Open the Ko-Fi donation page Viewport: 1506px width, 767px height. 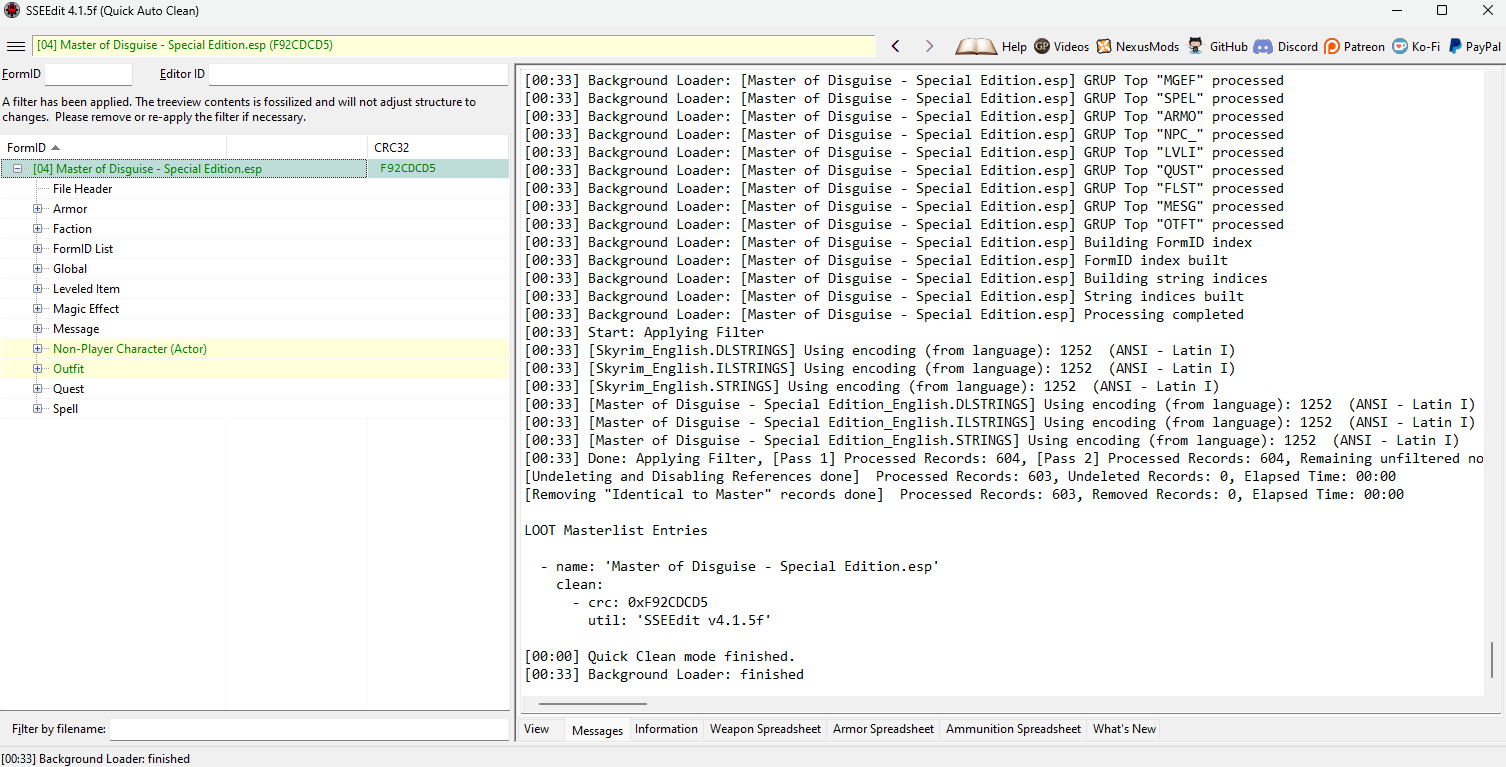click(x=1416, y=47)
